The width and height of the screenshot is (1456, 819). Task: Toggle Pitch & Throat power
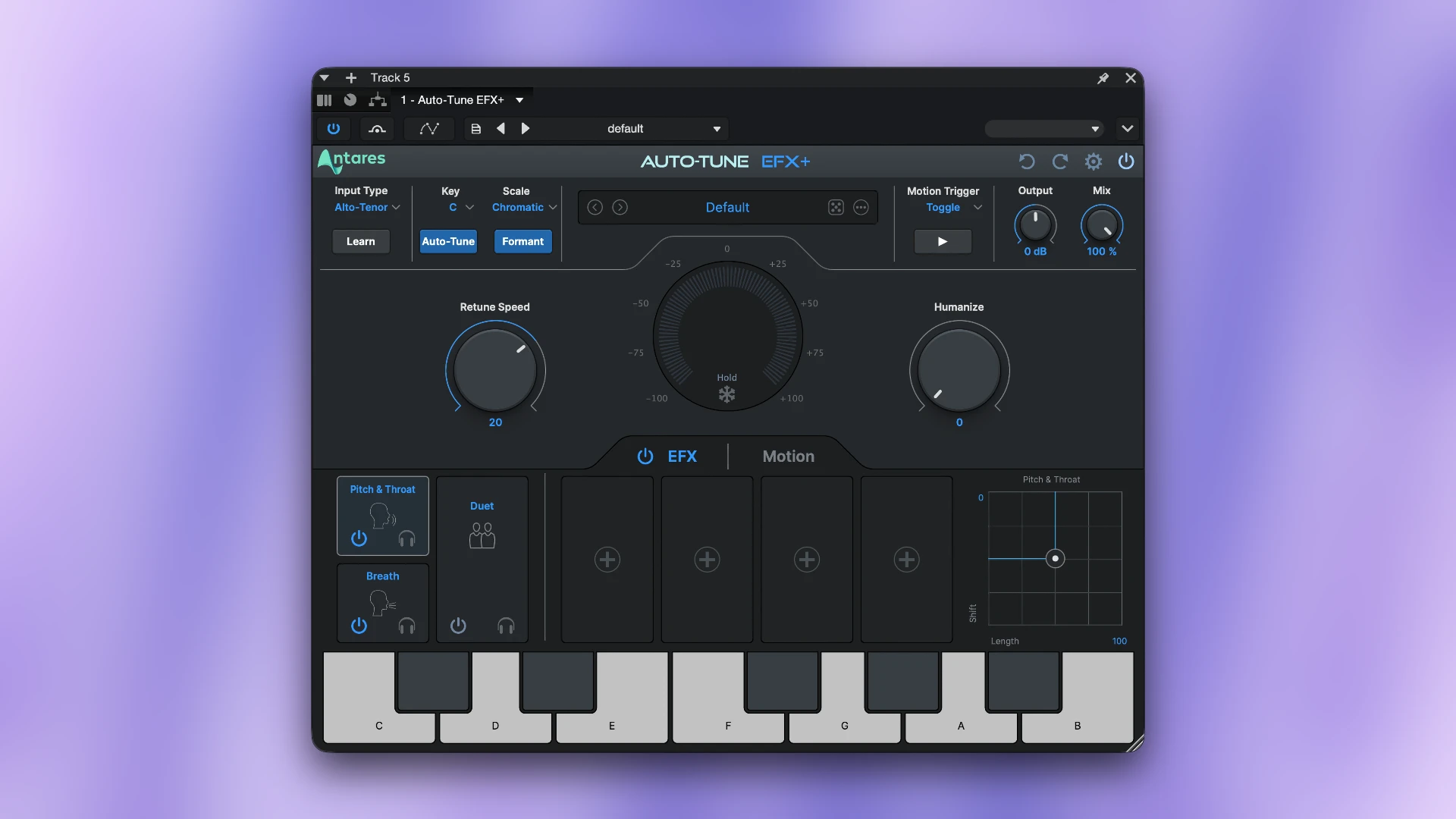(x=359, y=538)
